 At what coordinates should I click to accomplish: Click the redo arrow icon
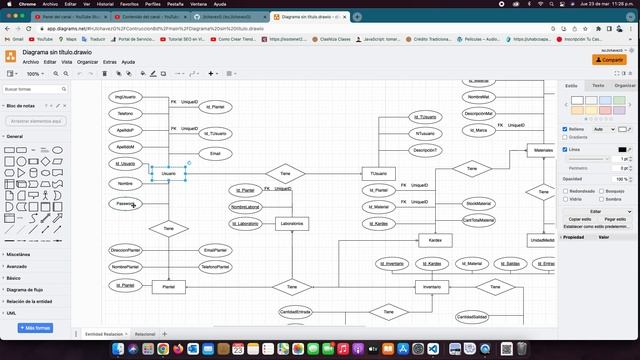[90, 74]
